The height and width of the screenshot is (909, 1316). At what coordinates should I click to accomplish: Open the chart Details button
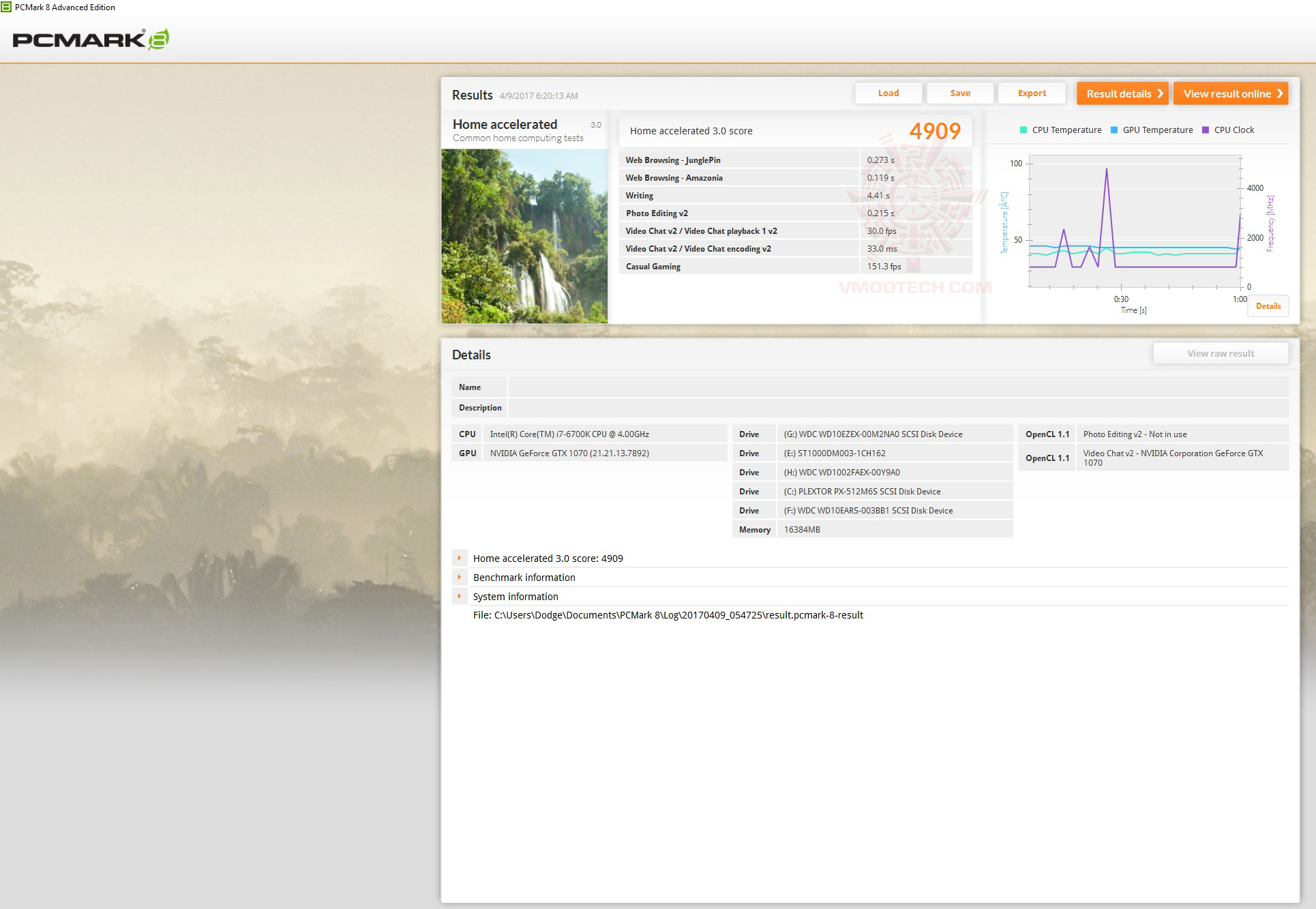(1268, 306)
